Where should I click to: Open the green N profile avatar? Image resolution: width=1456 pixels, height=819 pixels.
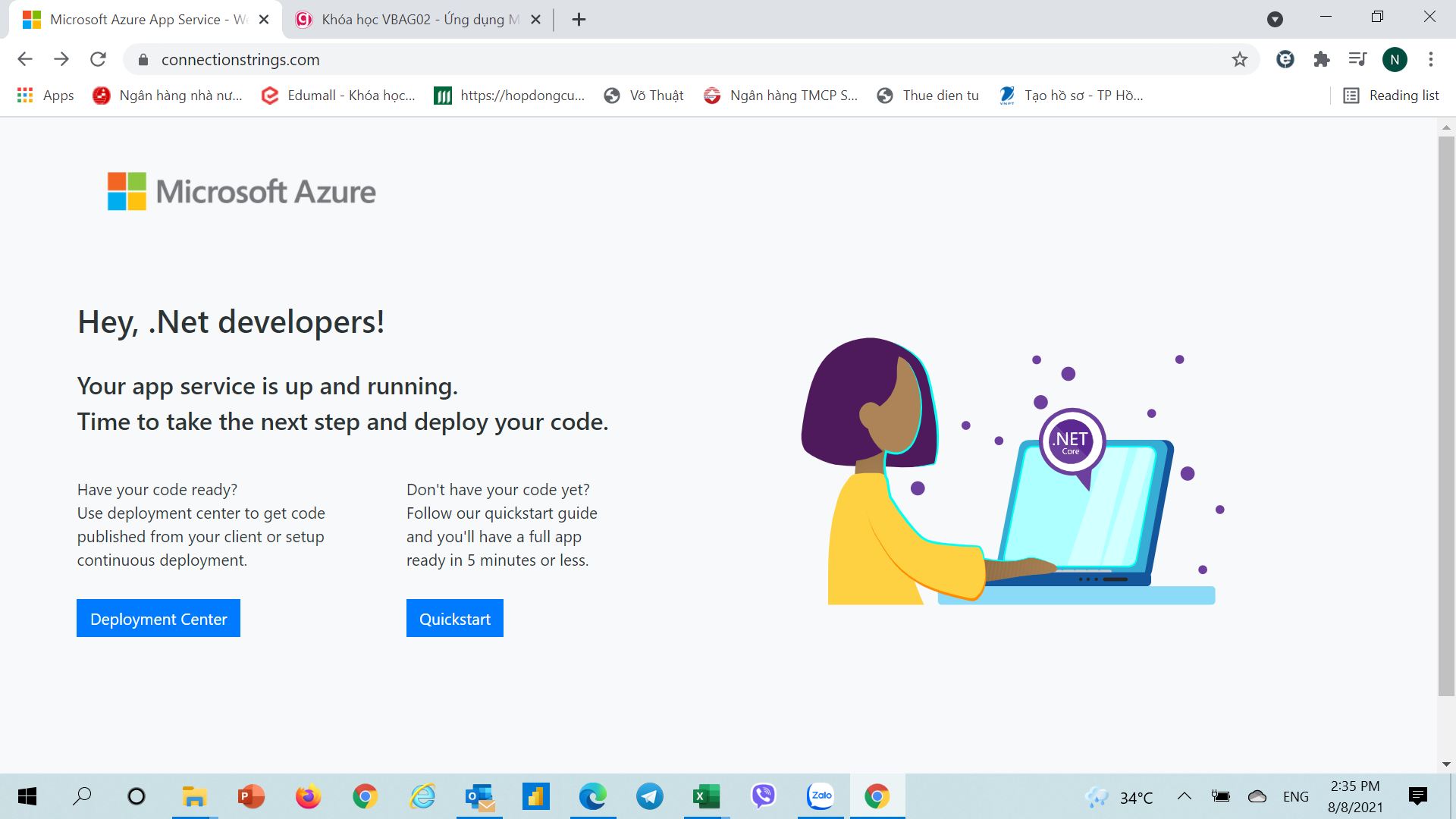pyautogui.click(x=1395, y=59)
